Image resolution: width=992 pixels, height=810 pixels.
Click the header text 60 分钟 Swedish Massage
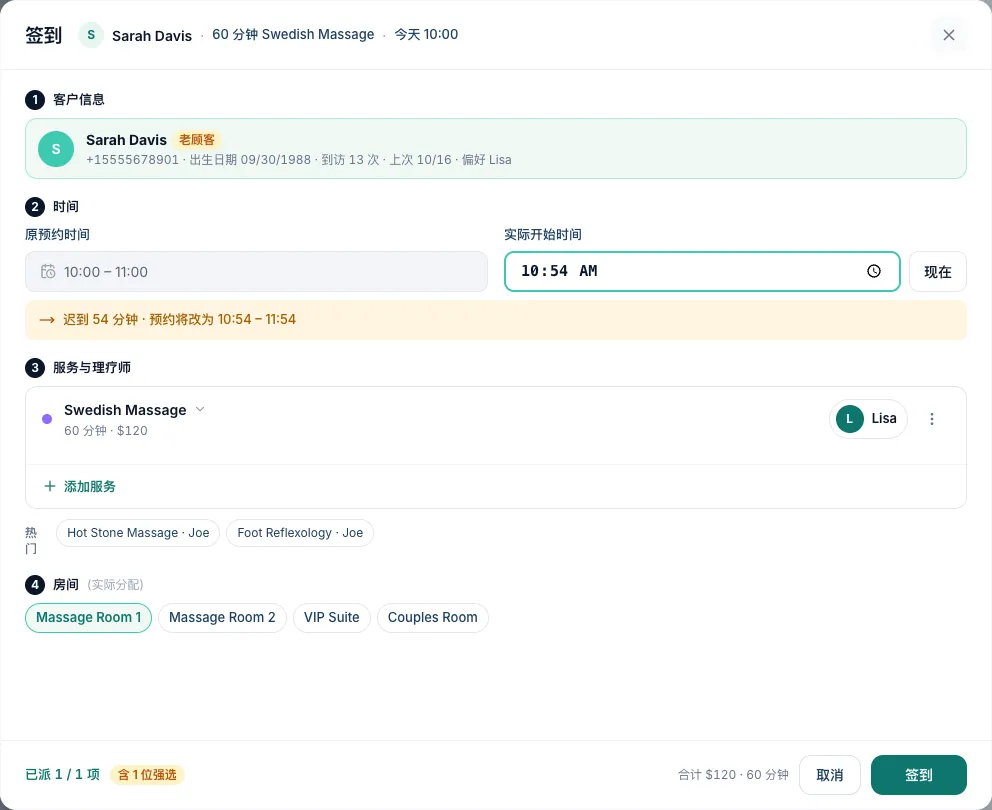pos(293,34)
